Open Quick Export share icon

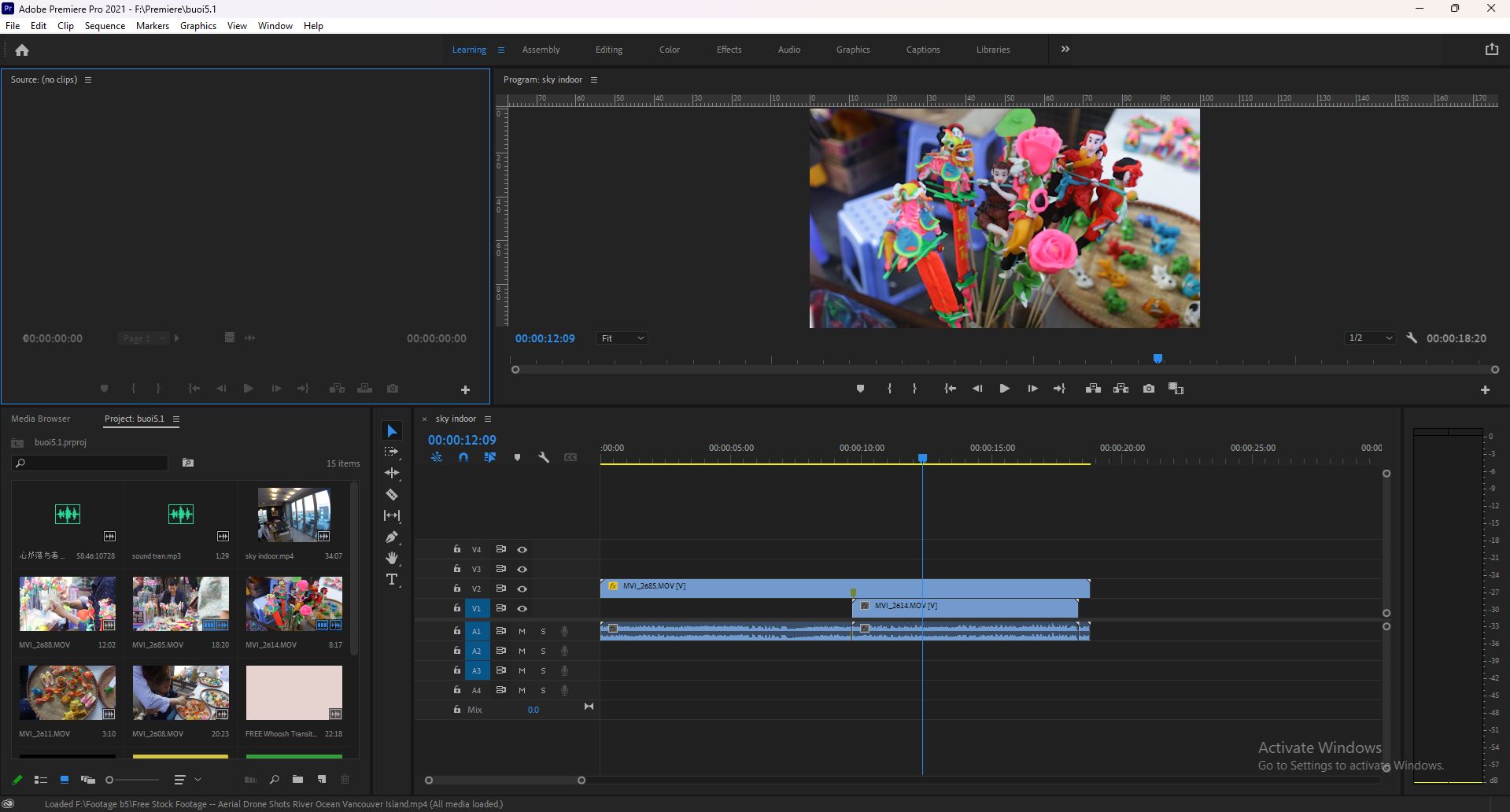[x=1491, y=49]
